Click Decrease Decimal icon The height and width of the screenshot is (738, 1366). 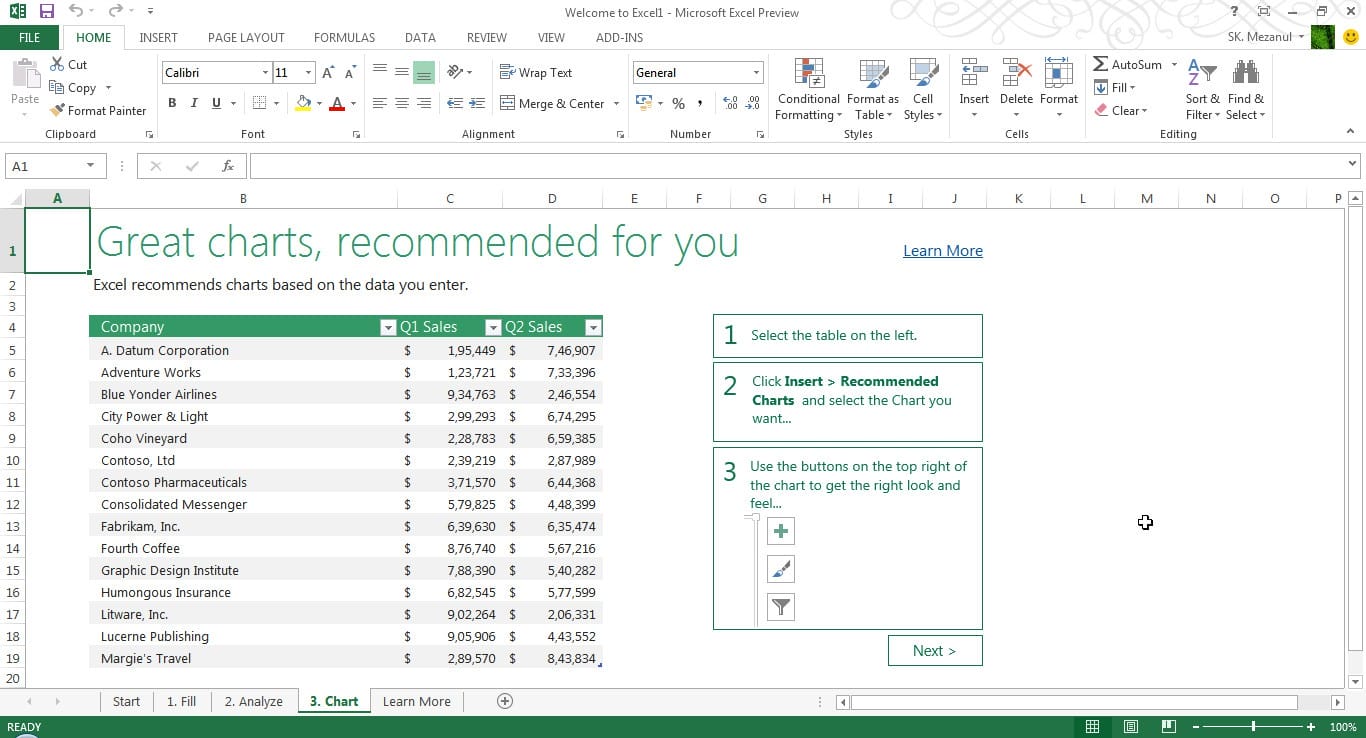(752, 103)
